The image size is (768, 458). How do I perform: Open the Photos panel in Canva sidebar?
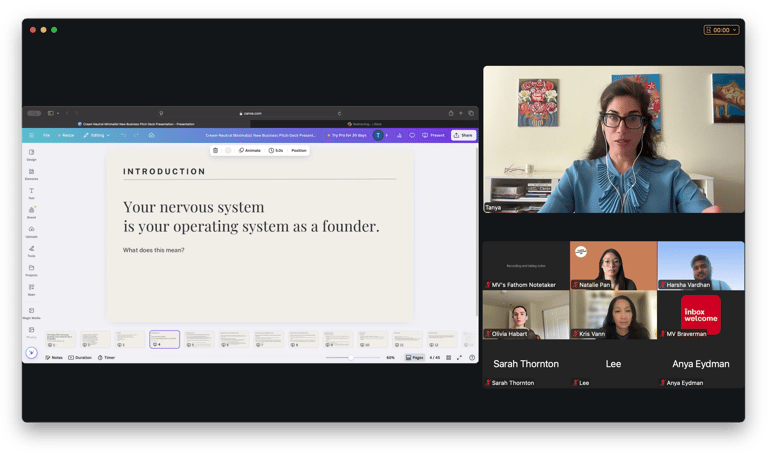pyautogui.click(x=31, y=332)
